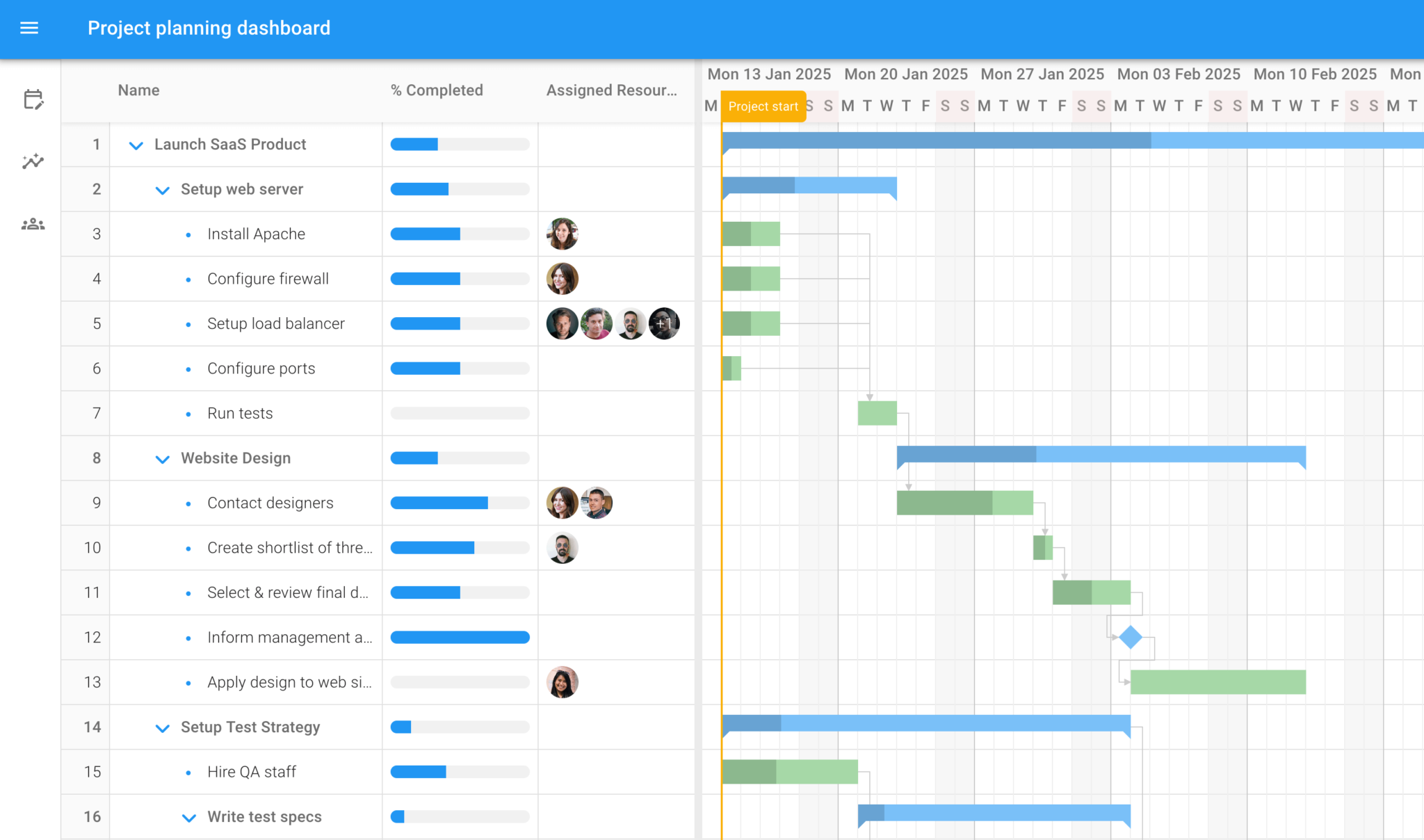
Task: Click the Hire QA staff Gantt bar
Action: pos(790,772)
